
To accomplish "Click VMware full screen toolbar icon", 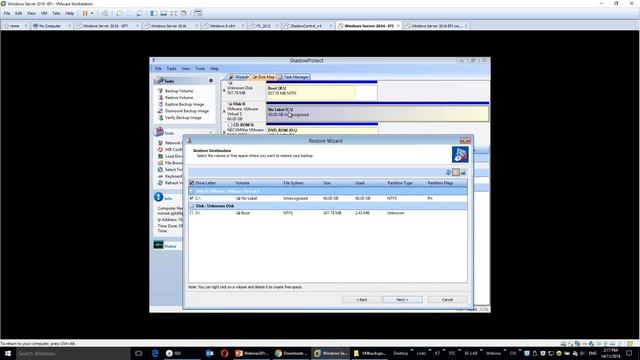I will [x=173, y=13].
